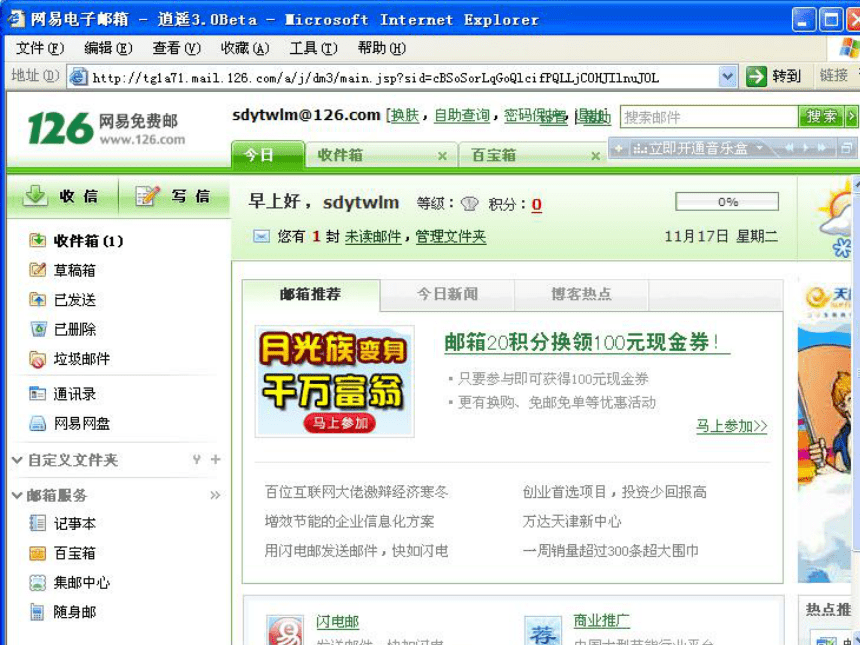Screen dimensions: 860x645
Task: Select the 博客热点 tab
Action: tap(581, 295)
